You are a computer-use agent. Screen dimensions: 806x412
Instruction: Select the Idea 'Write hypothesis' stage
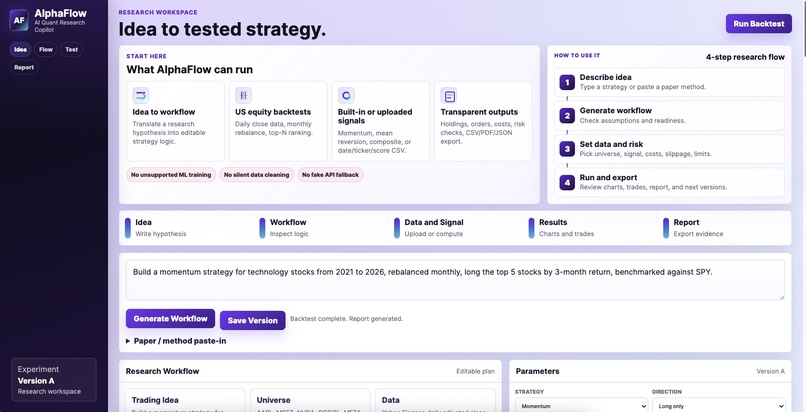coord(187,228)
